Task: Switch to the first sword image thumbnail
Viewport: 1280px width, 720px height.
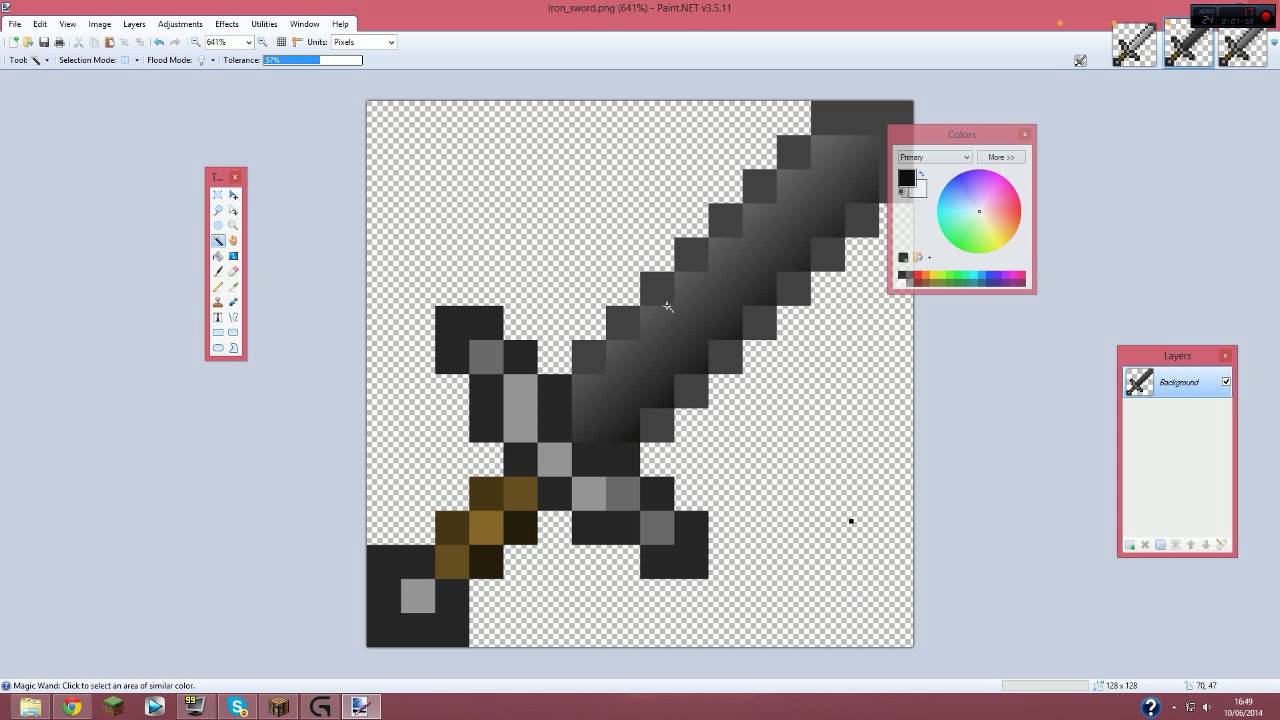Action: [1134, 46]
